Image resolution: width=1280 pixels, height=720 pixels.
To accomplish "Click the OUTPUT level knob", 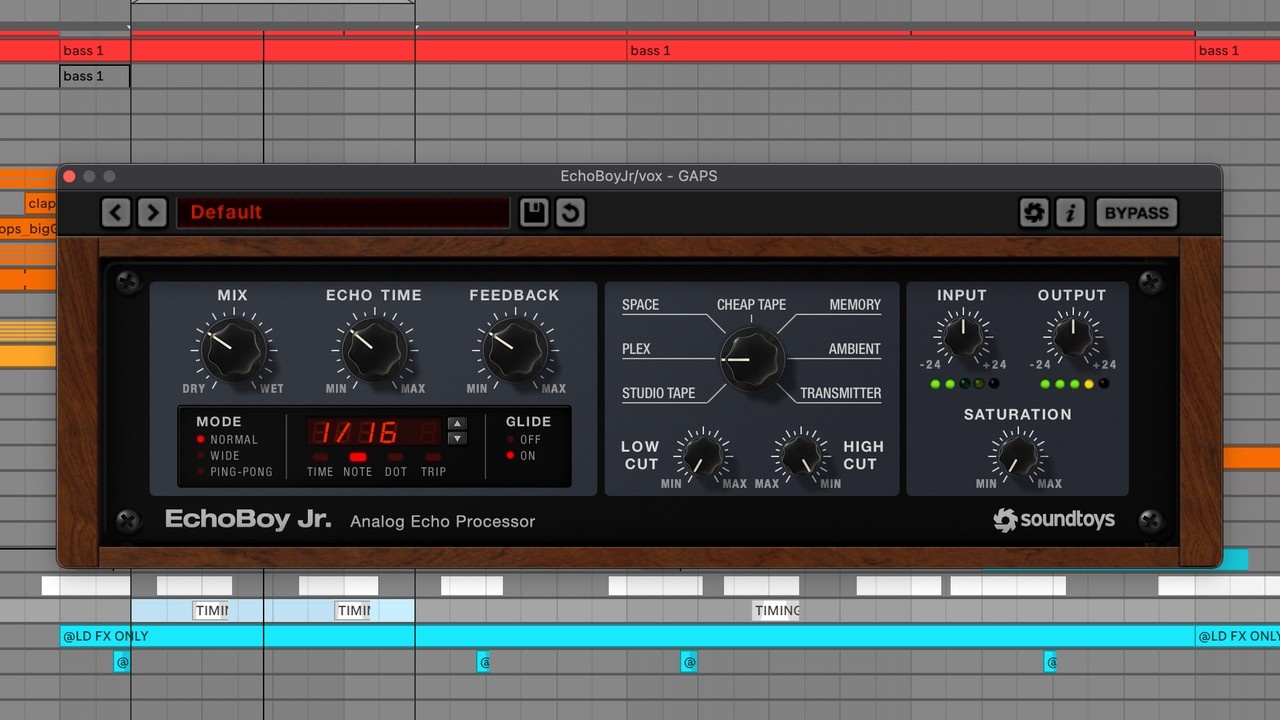I will pyautogui.click(x=1072, y=336).
